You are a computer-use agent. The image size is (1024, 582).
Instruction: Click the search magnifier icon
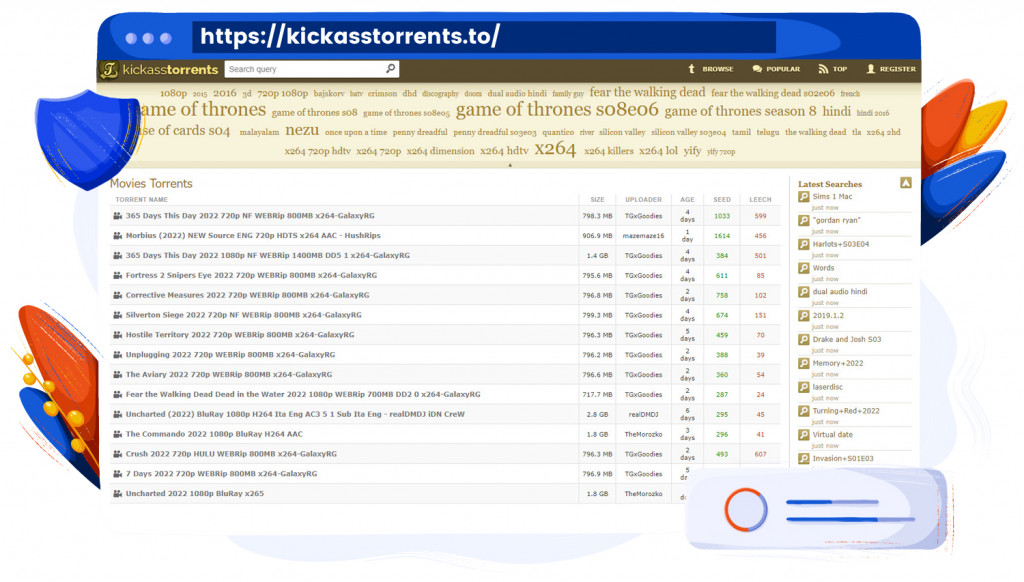390,68
